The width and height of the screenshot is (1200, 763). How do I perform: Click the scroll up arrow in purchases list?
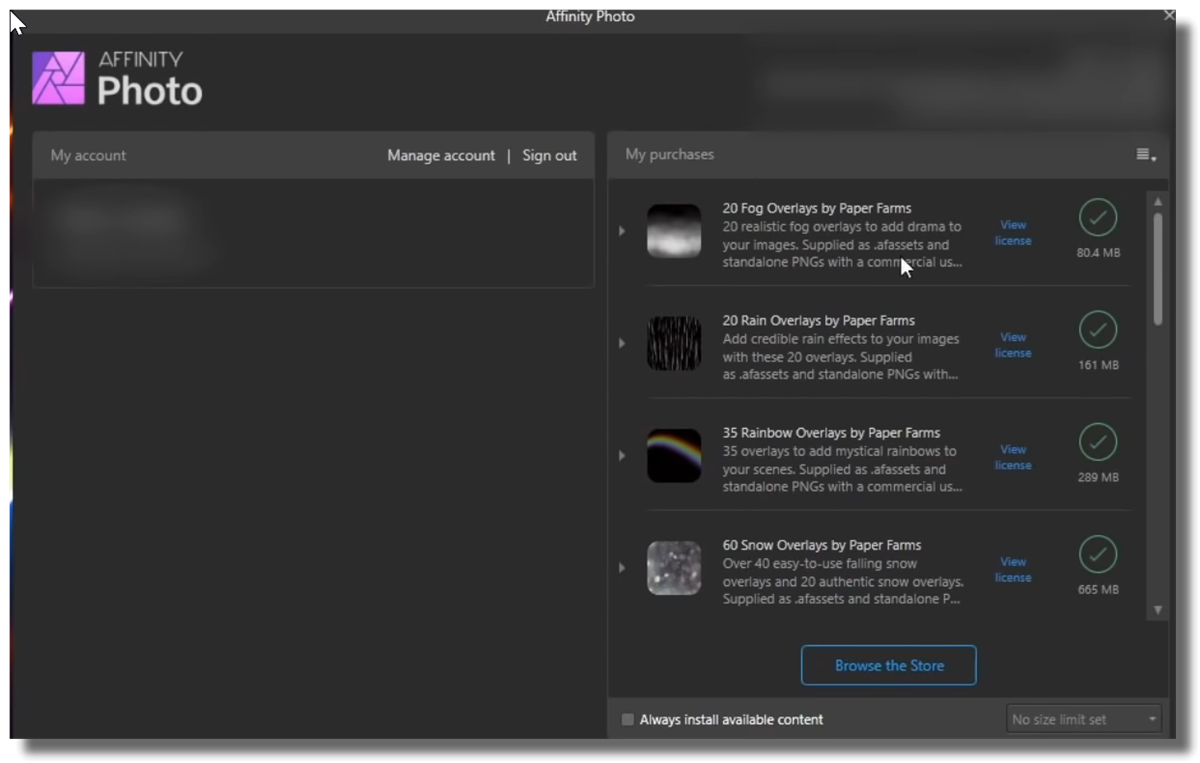pyautogui.click(x=1158, y=202)
